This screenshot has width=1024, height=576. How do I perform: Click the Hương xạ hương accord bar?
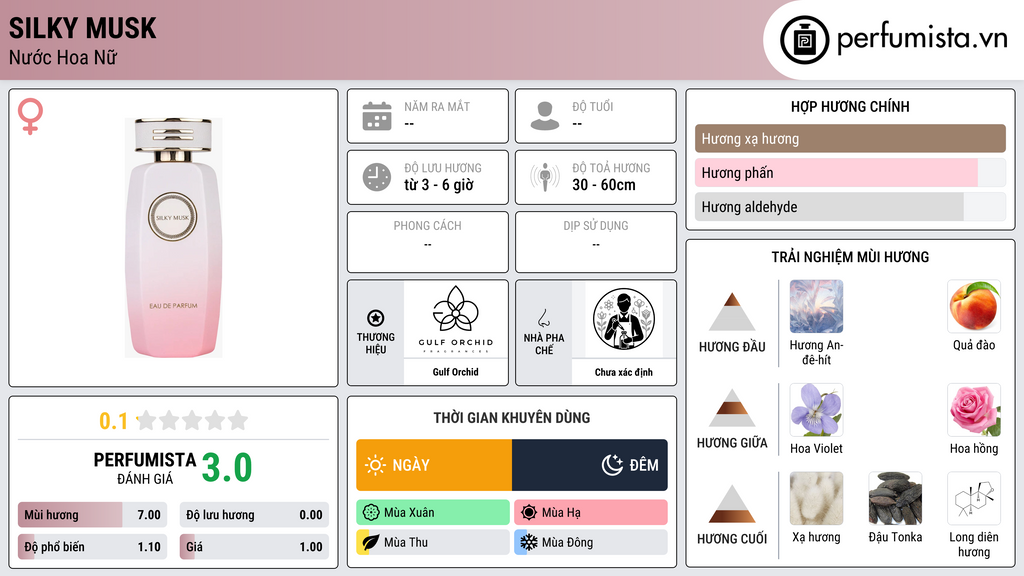point(850,138)
